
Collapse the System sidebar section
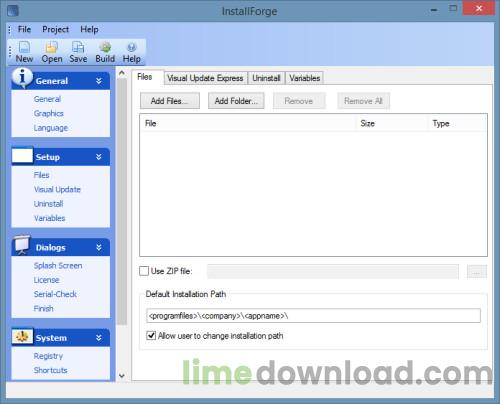coord(99,338)
